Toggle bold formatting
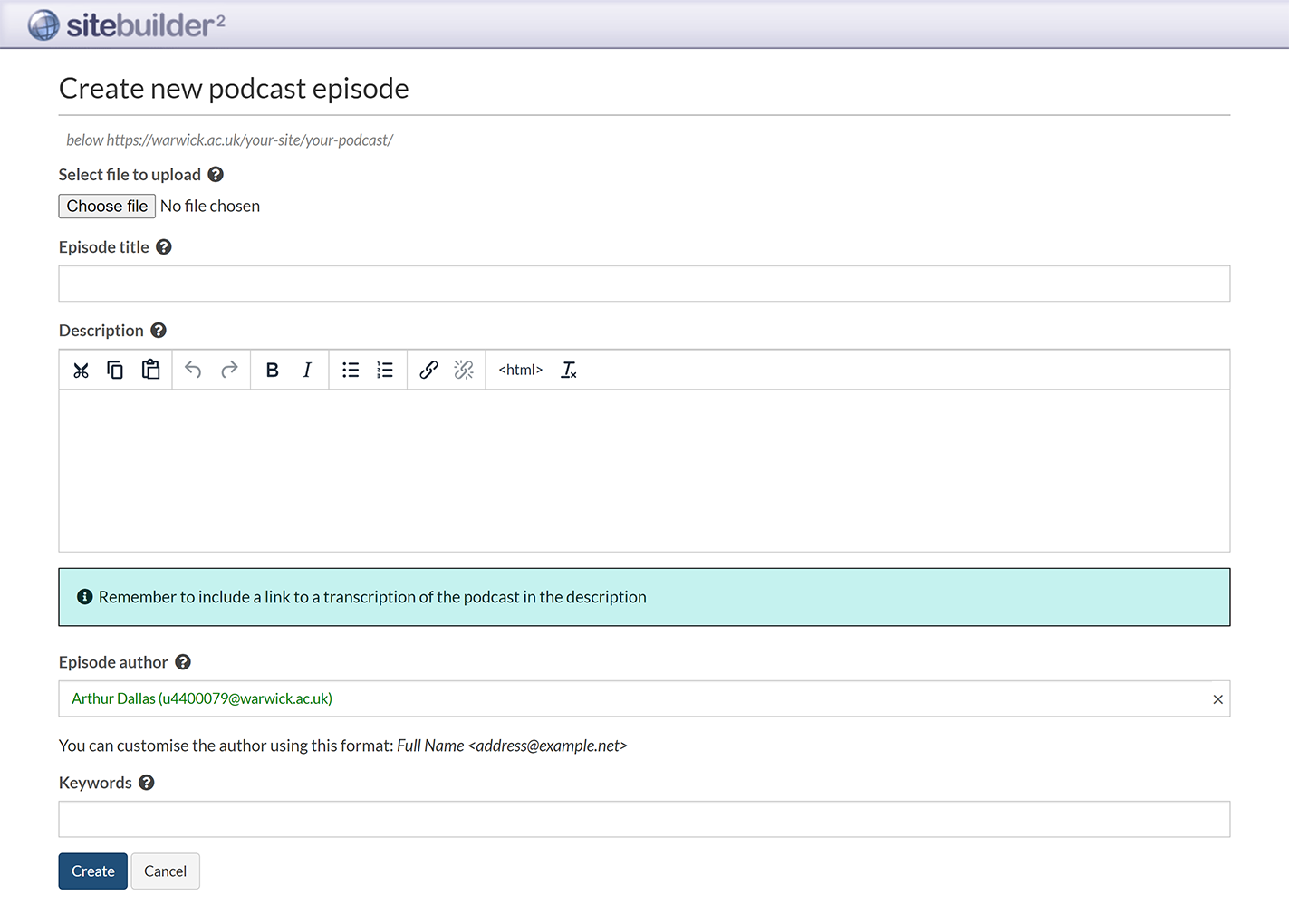1289x924 pixels. (272, 370)
